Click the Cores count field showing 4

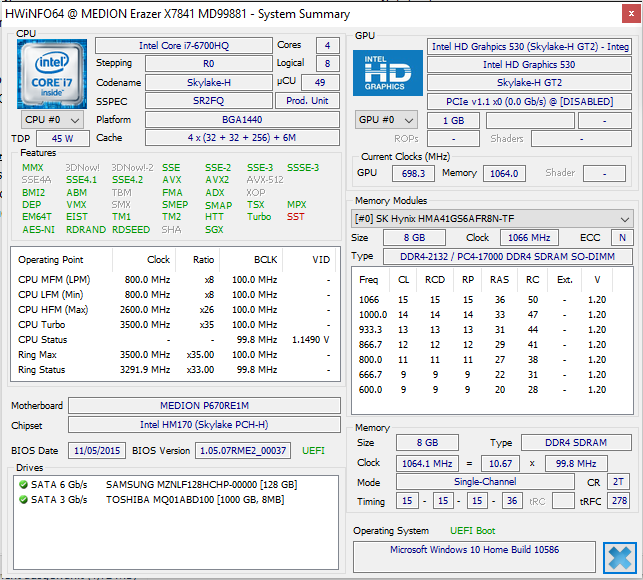(x=327, y=46)
